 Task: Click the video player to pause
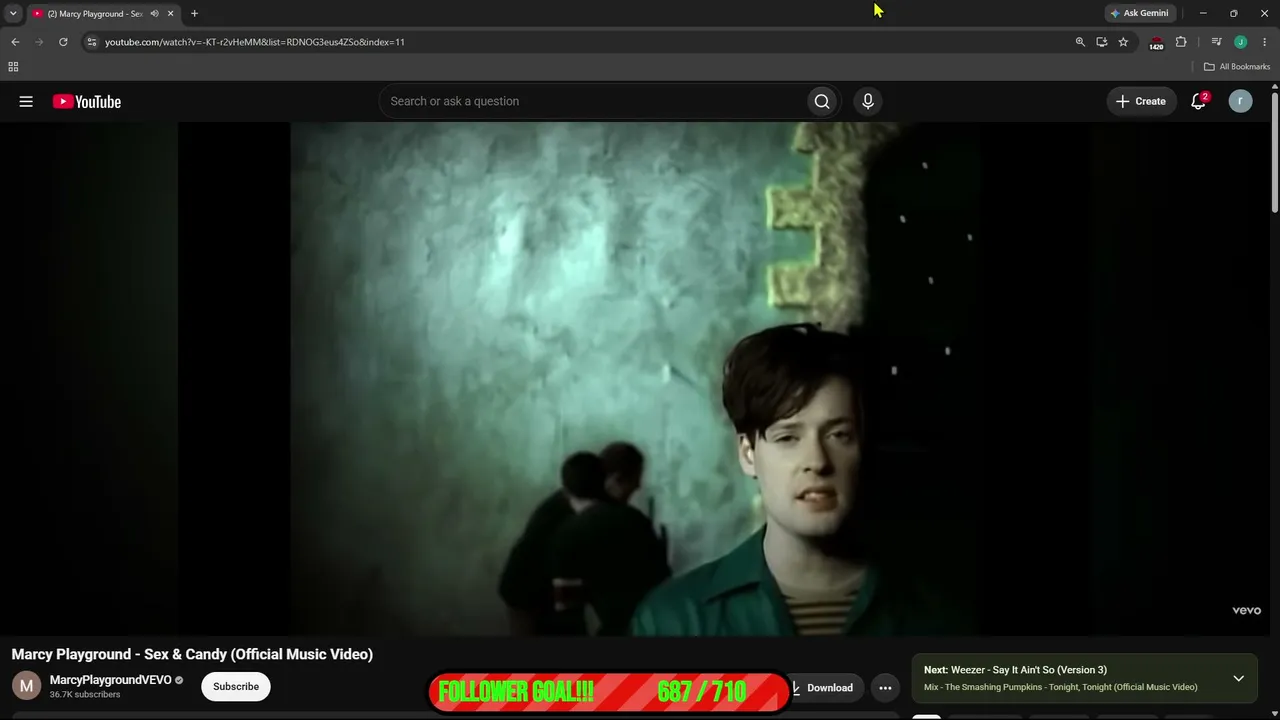pos(635,378)
